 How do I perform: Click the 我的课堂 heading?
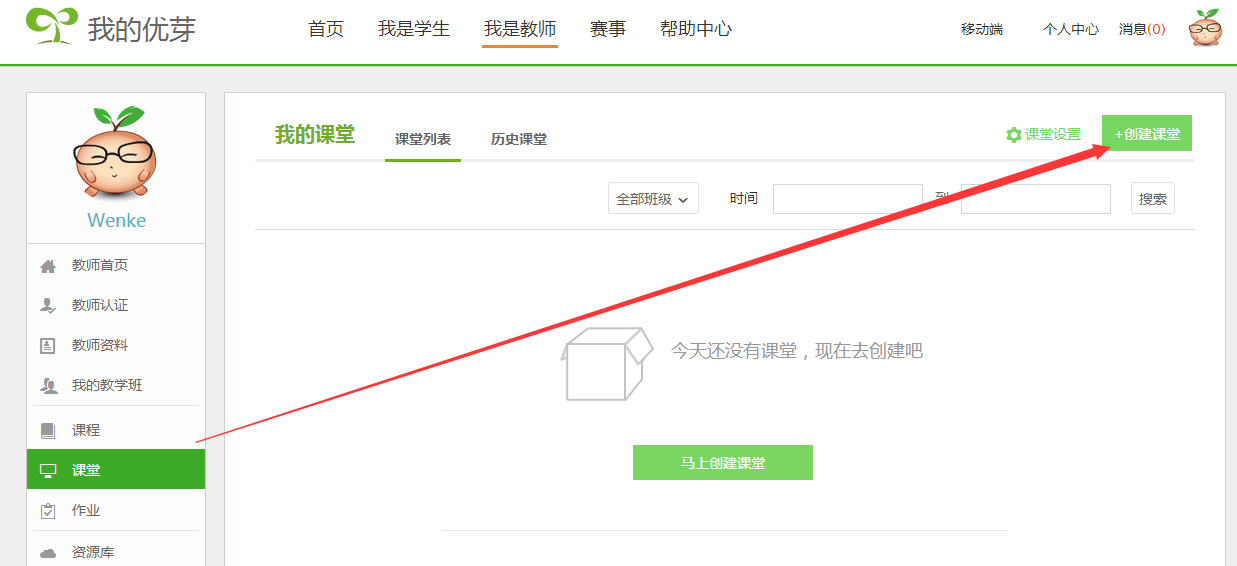[315, 135]
